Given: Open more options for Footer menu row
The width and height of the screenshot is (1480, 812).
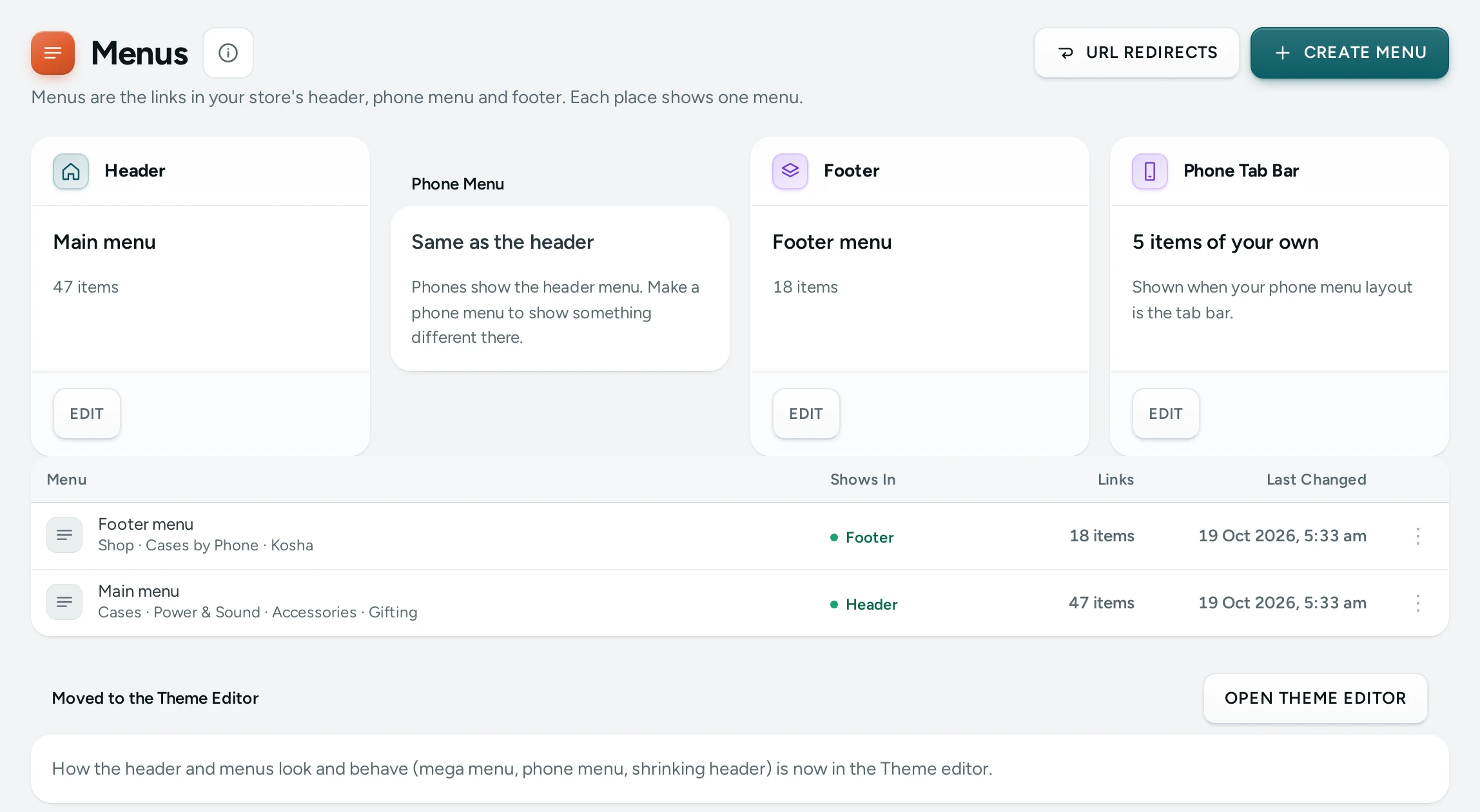Looking at the screenshot, I should 1418,536.
